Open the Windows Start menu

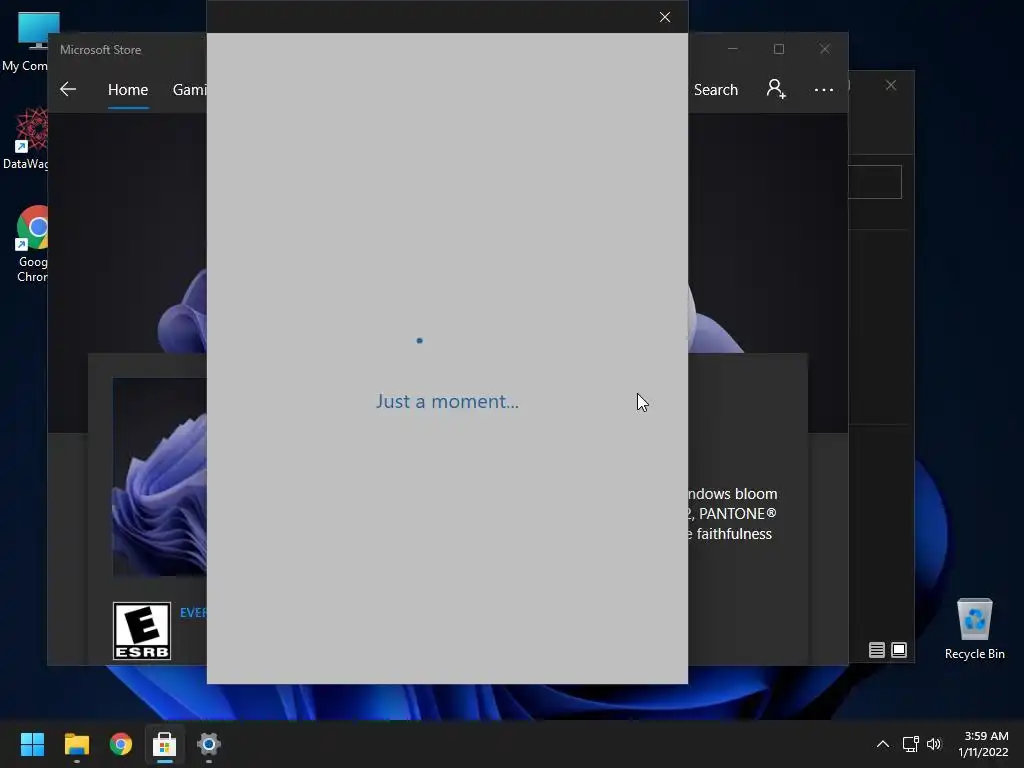pos(32,744)
